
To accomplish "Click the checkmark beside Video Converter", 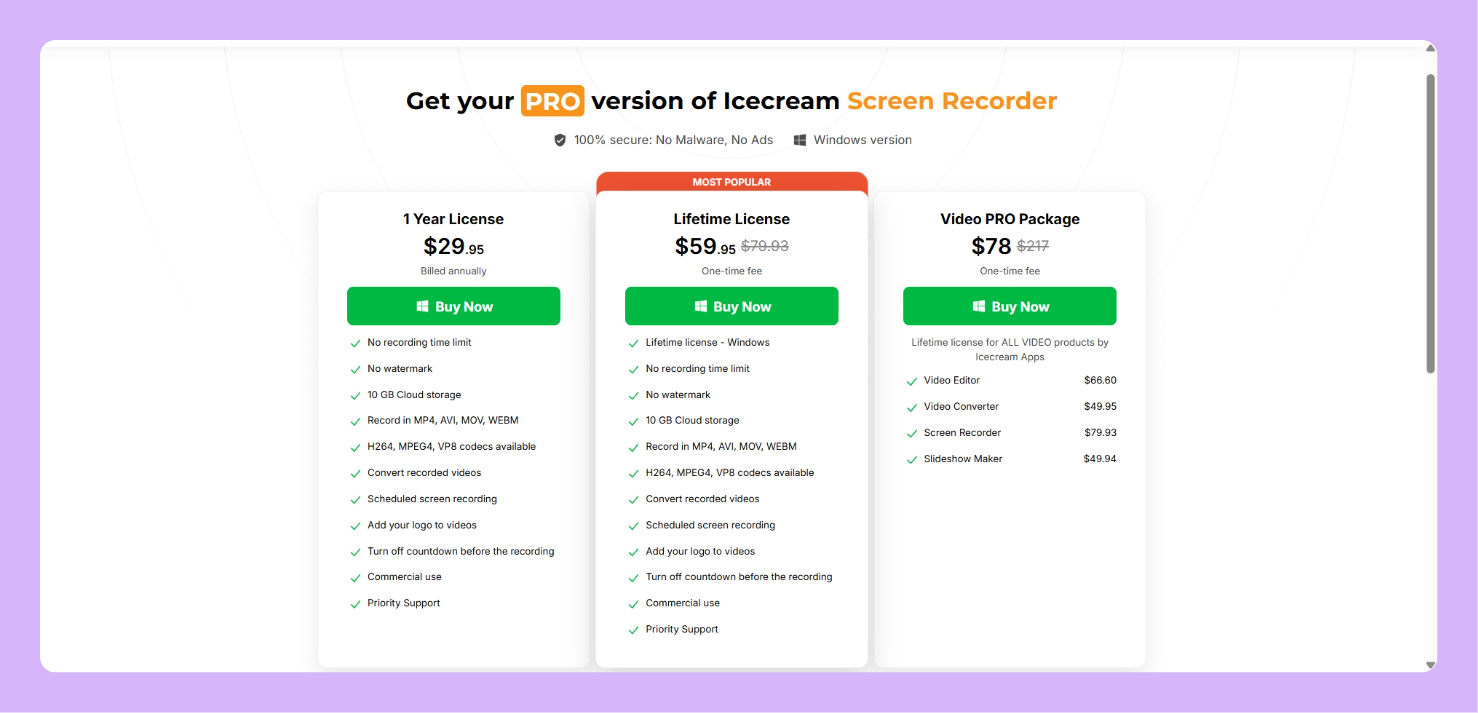I will 912,408.
